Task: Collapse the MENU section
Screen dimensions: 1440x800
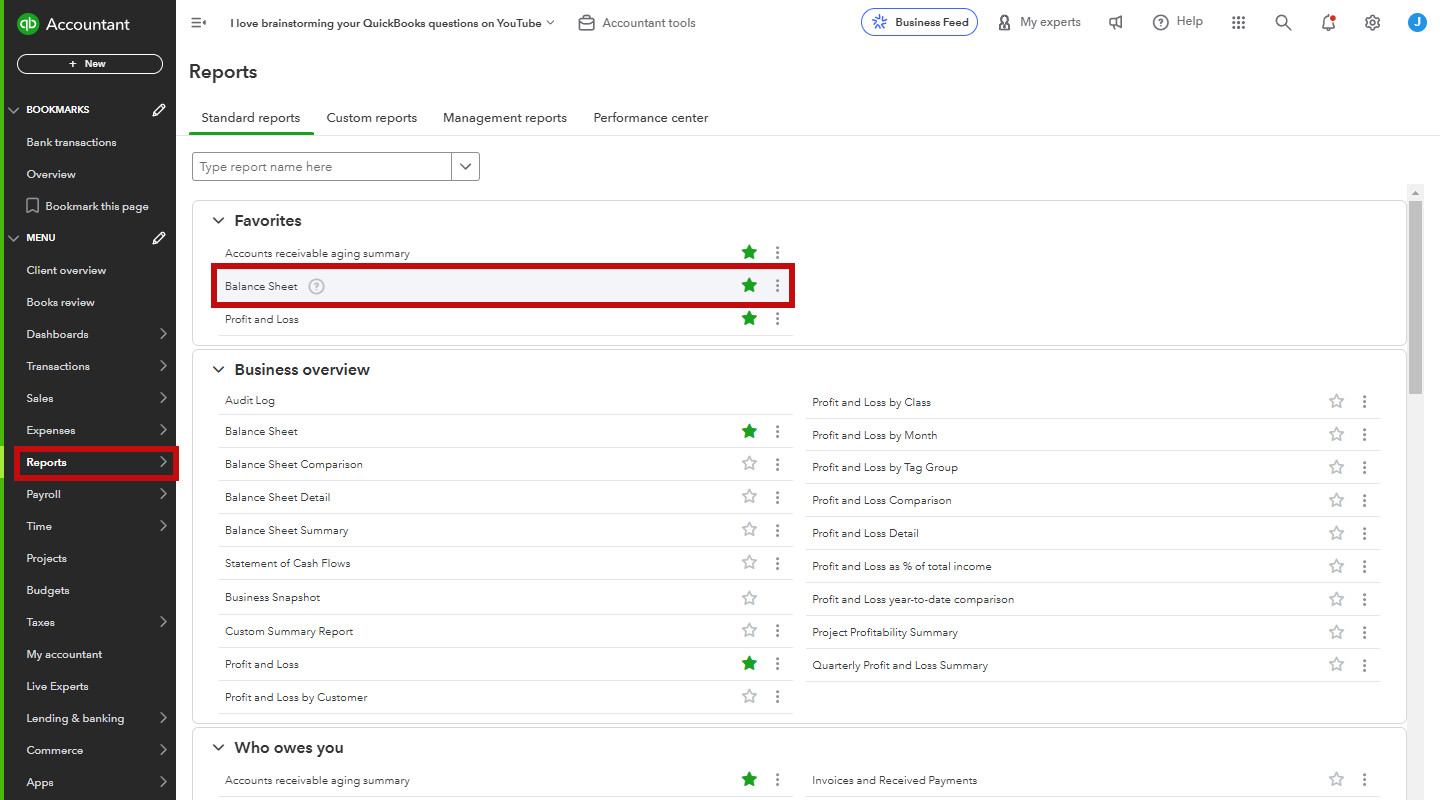Action: pos(13,238)
